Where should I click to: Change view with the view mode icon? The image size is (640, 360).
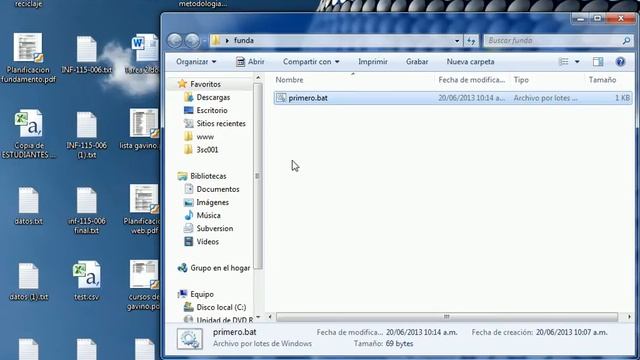pyautogui.click(x=564, y=62)
